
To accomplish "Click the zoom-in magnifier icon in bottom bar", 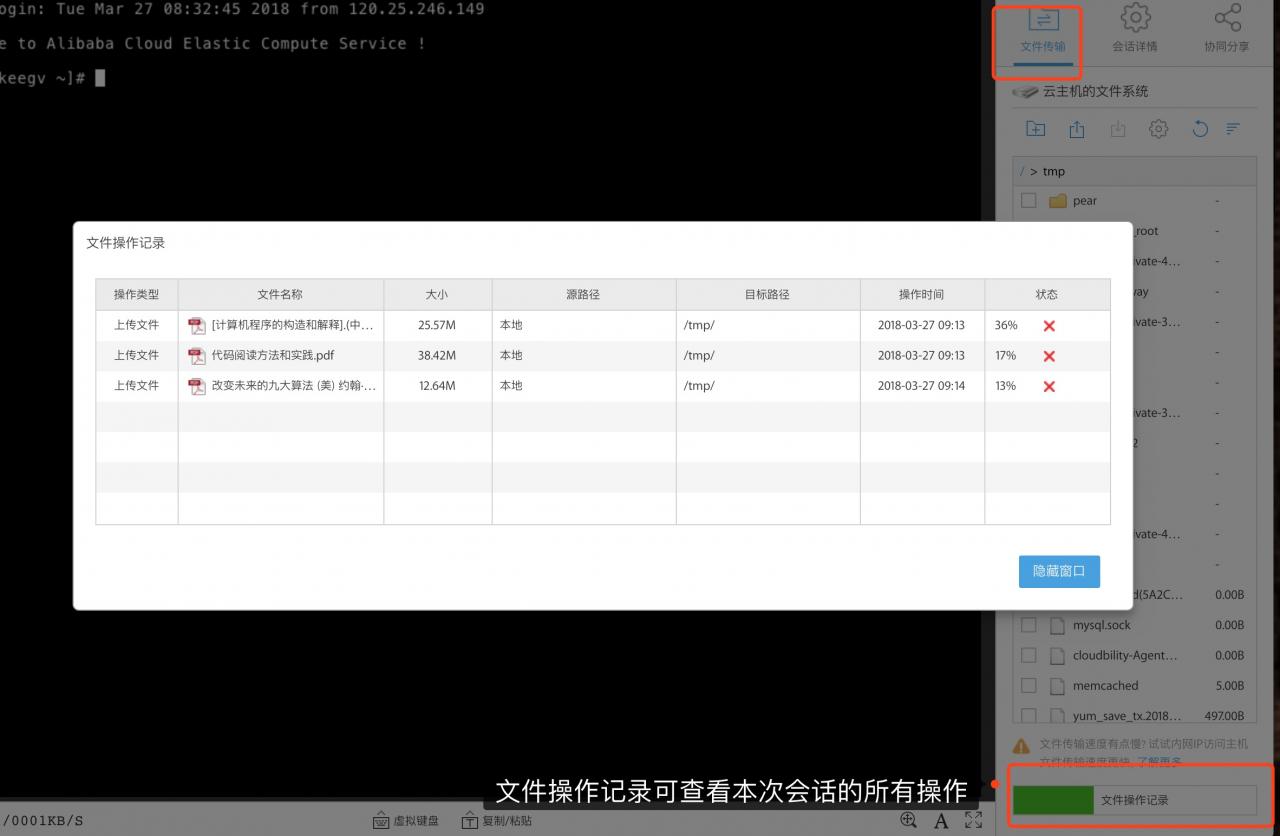I will pyautogui.click(x=909, y=820).
